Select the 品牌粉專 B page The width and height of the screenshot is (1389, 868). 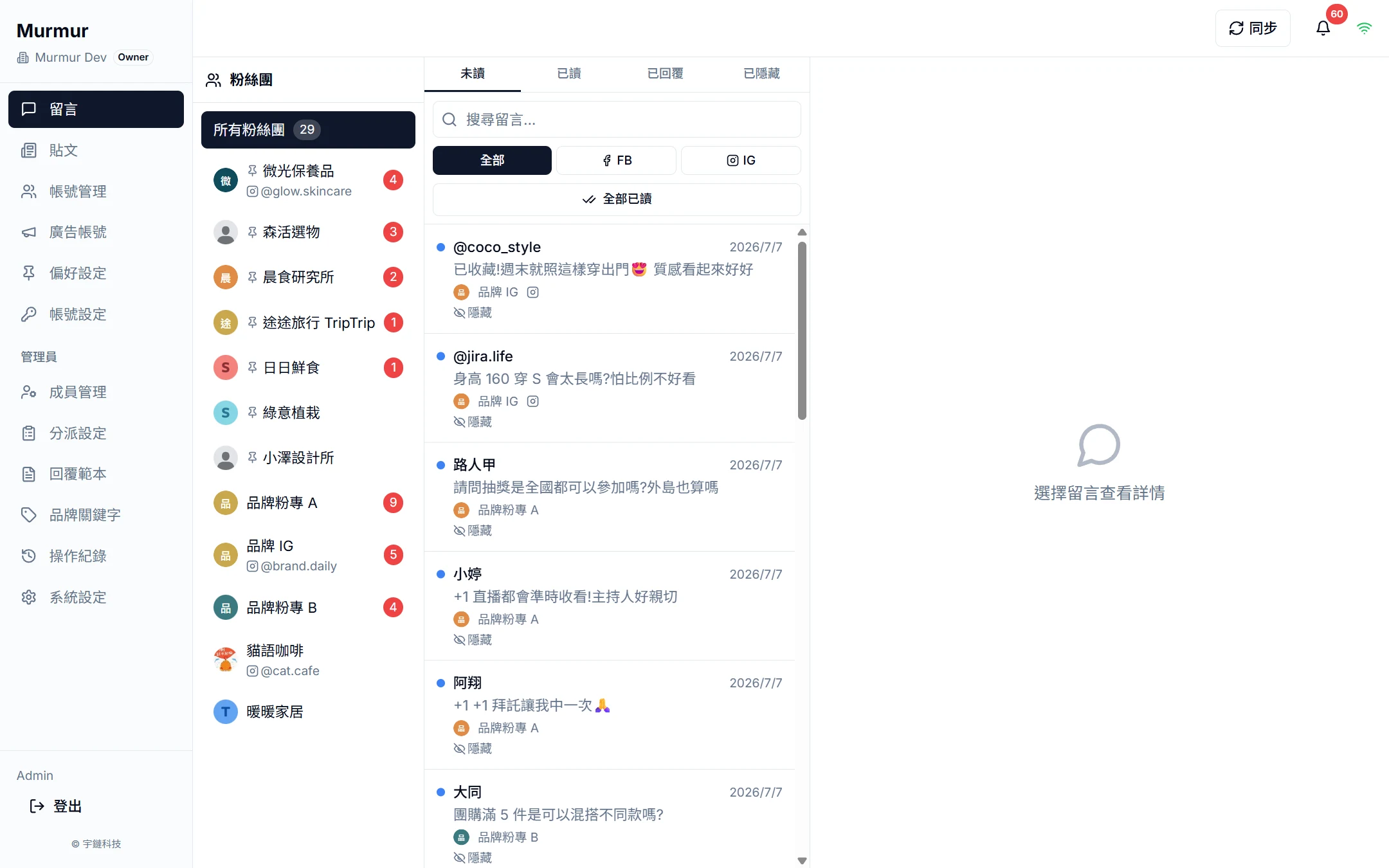tap(308, 608)
